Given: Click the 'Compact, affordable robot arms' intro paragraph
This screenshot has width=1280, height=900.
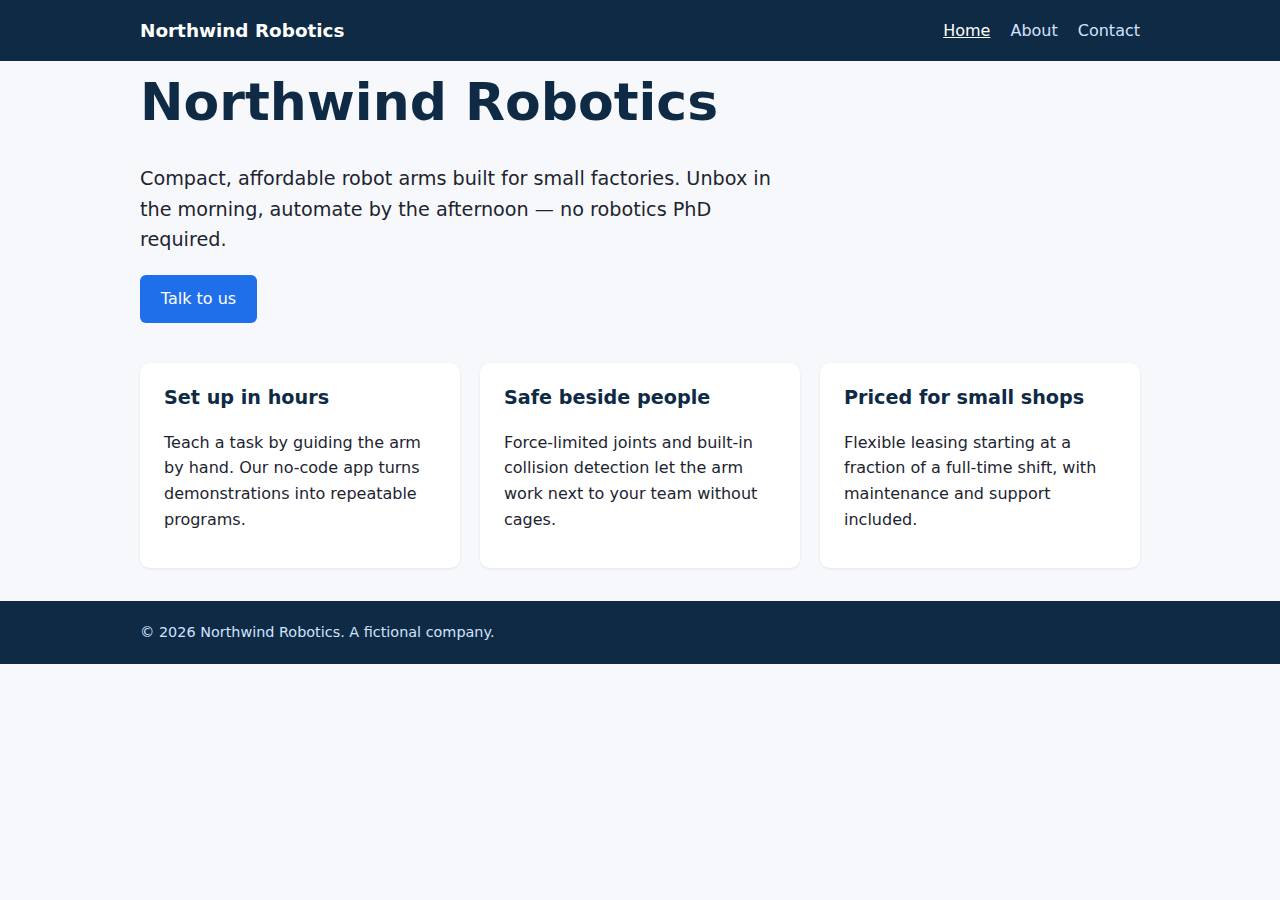Looking at the screenshot, I should point(455,209).
